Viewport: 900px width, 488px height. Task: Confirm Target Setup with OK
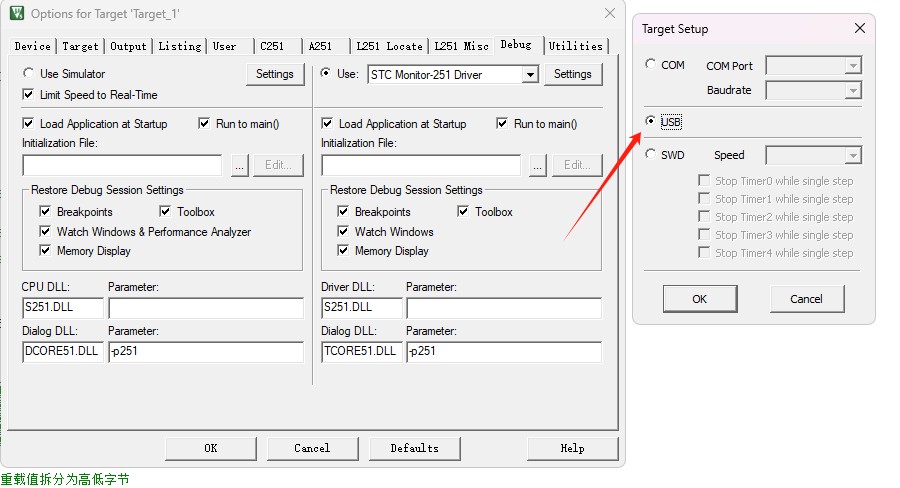[700, 299]
